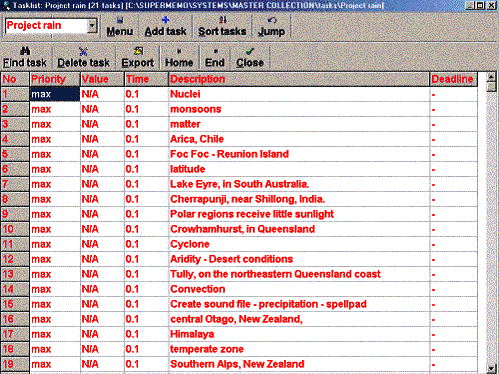Click the Jump arrow icon
Image resolution: width=499 pixels, height=374 pixels.
(x=272, y=20)
